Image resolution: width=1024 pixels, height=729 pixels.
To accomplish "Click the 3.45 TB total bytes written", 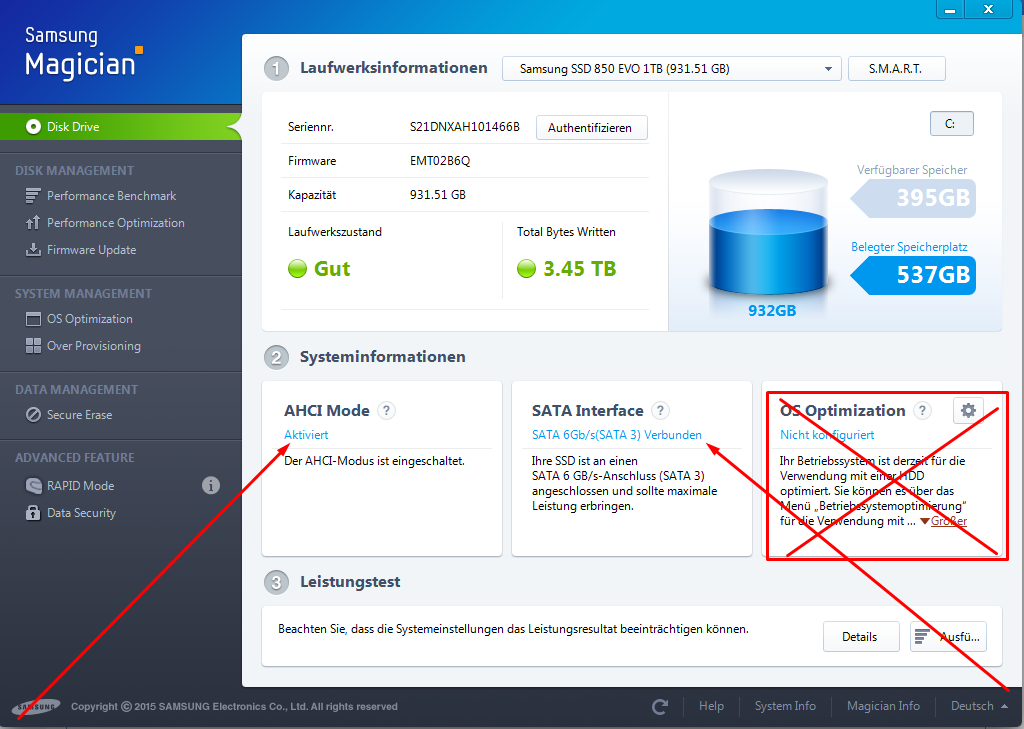I will 579,268.
